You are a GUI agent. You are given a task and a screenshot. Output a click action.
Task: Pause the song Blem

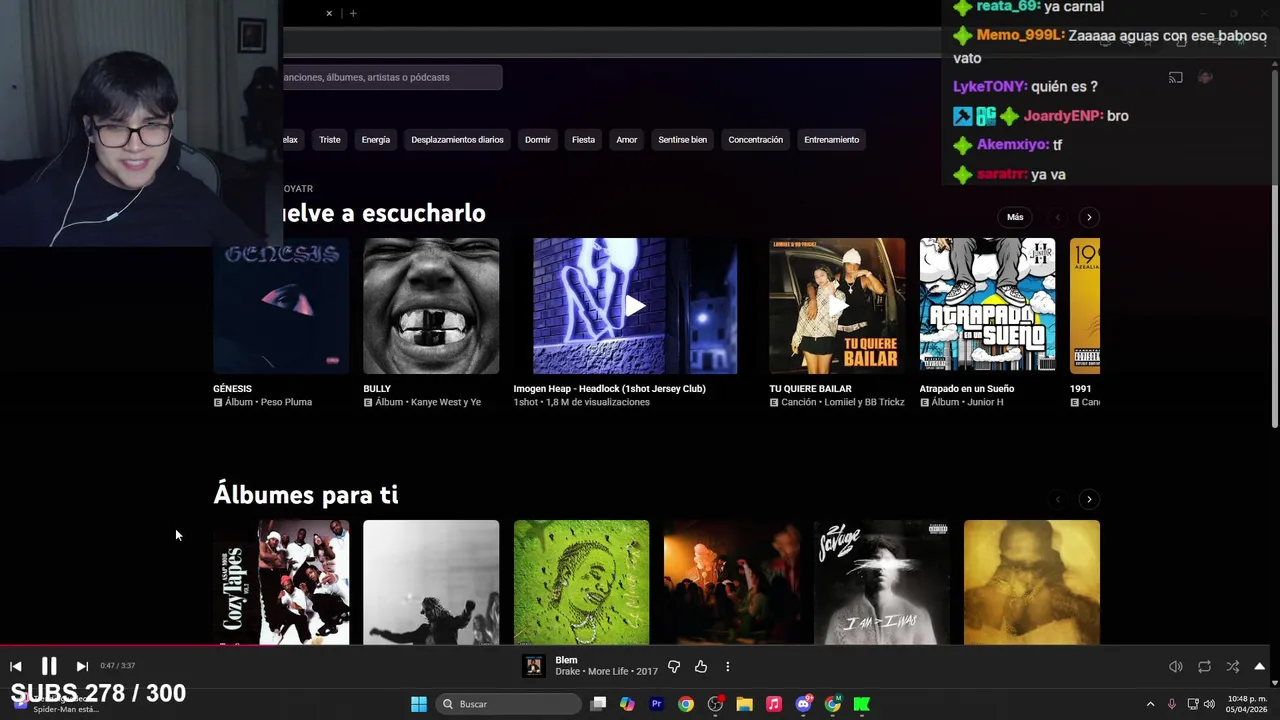tap(49, 666)
